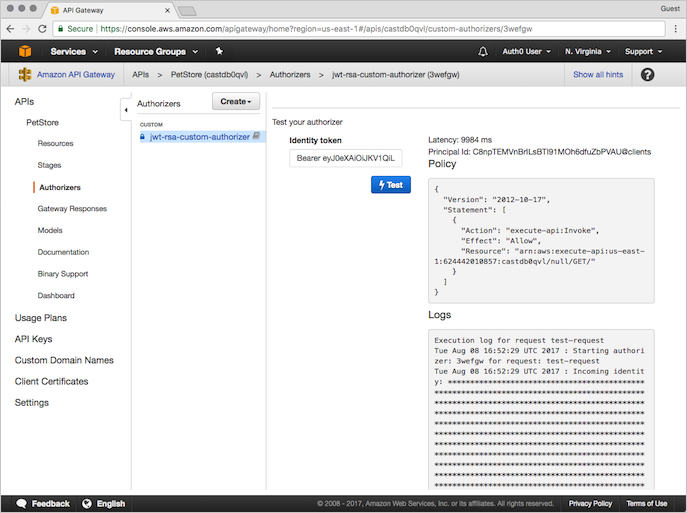Select PetStore API in sidebar
687x513 pixels.
[42, 123]
